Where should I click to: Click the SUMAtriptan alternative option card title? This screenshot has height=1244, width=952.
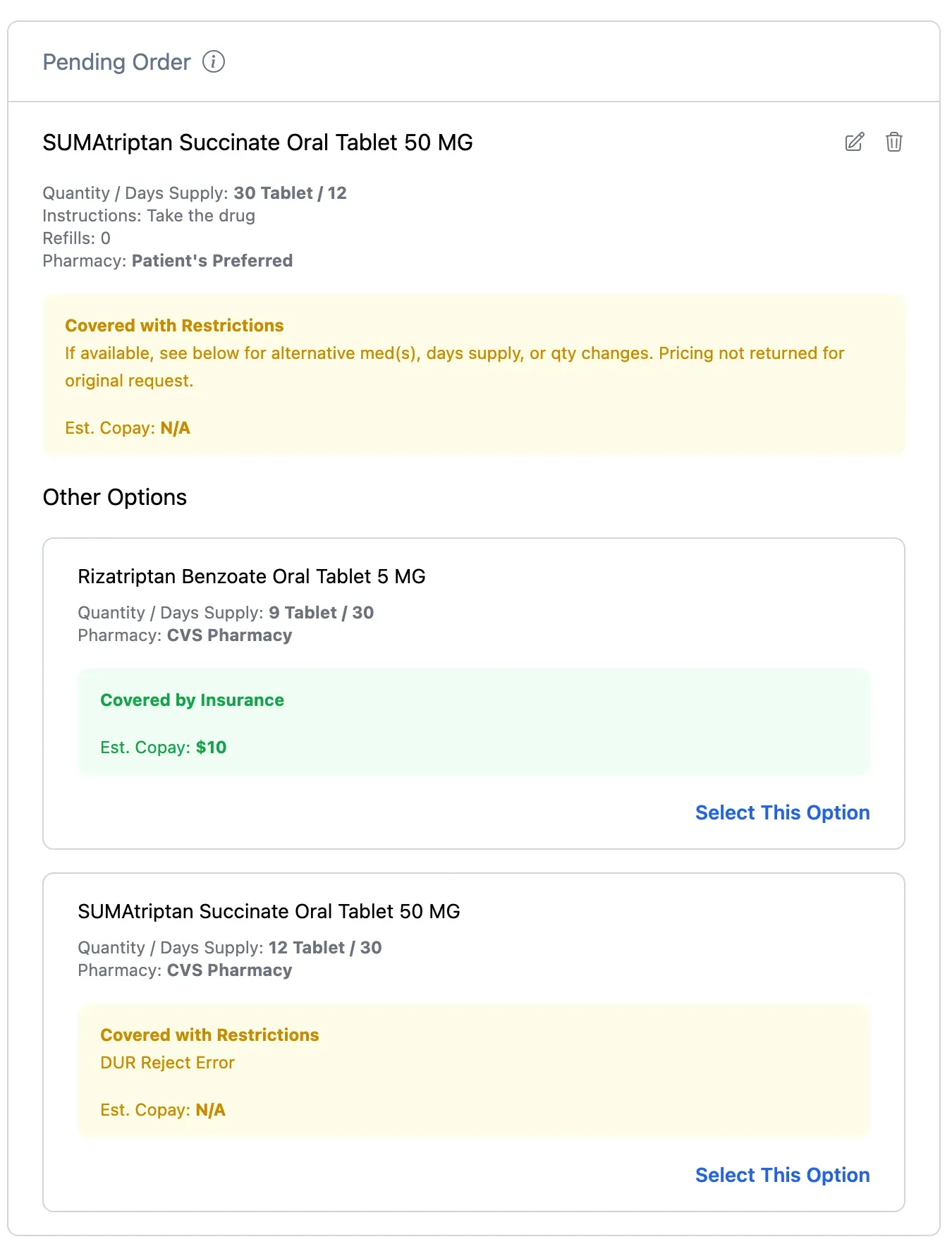(x=269, y=911)
